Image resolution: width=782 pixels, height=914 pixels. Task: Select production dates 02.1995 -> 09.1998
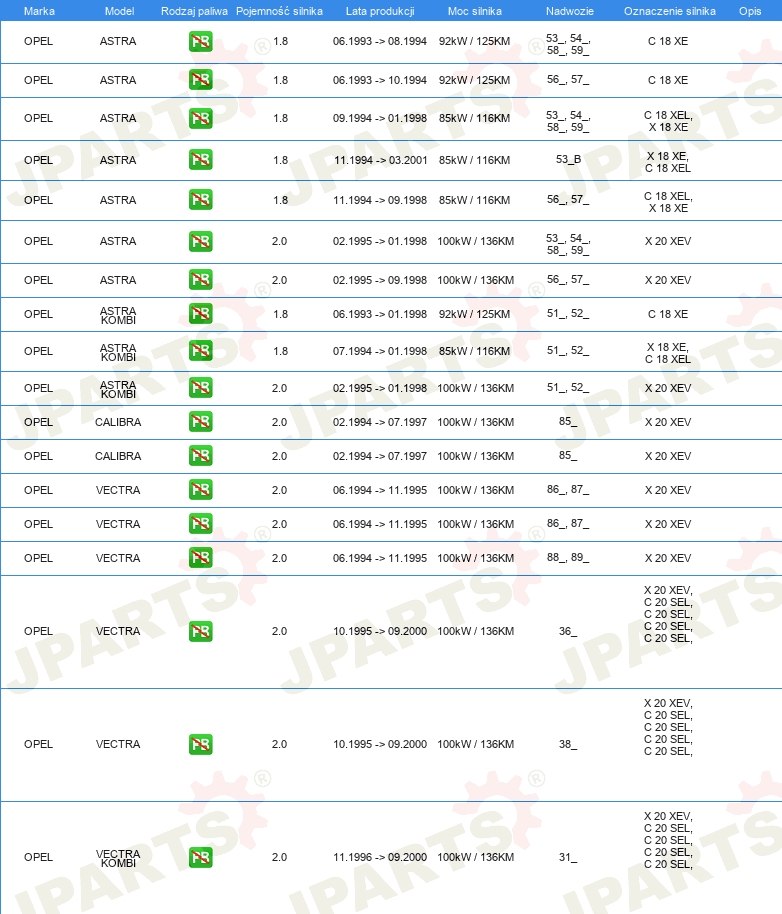coord(380,280)
